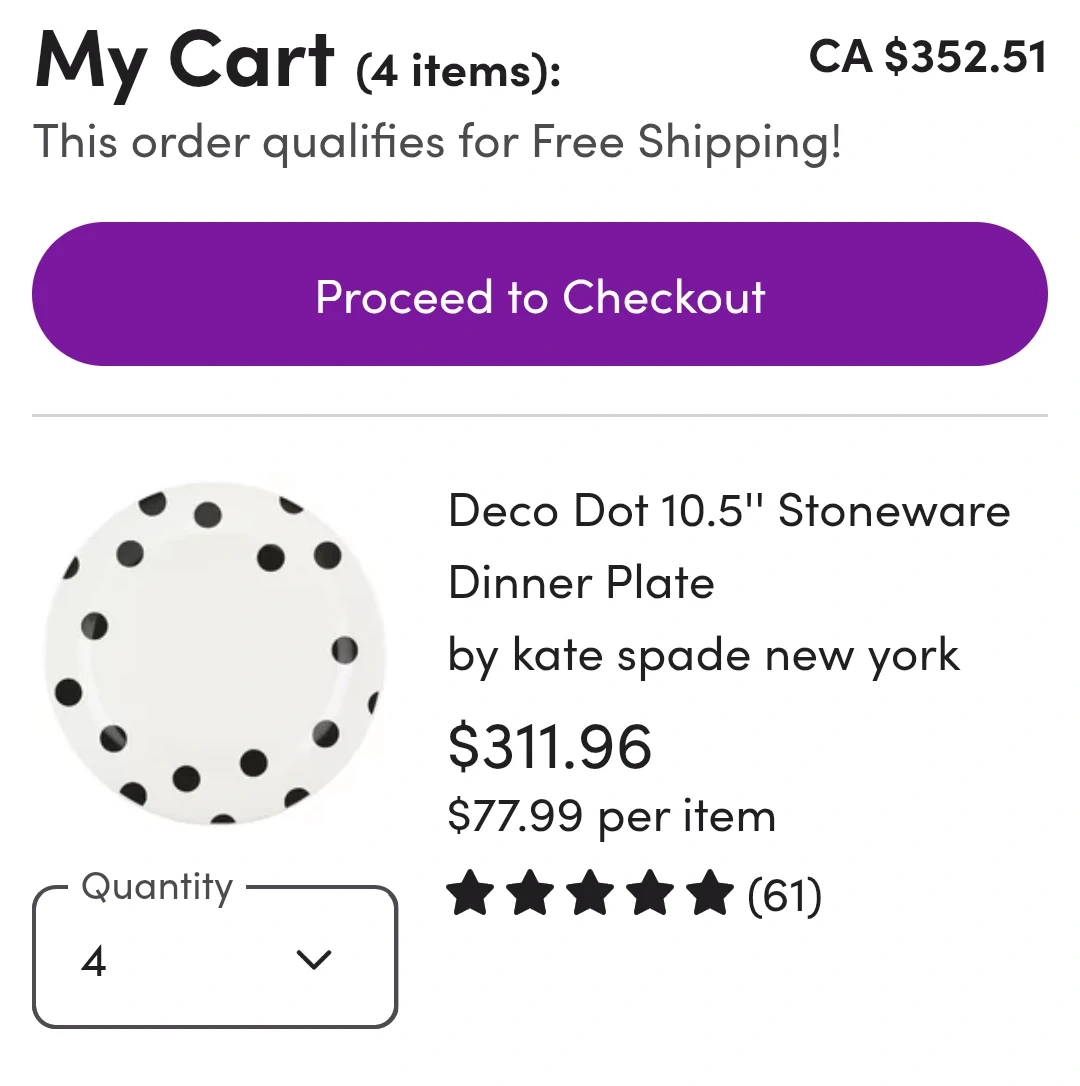Click the second rating star
The width and height of the screenshot is (1080, 1086).
coord(529,894)
